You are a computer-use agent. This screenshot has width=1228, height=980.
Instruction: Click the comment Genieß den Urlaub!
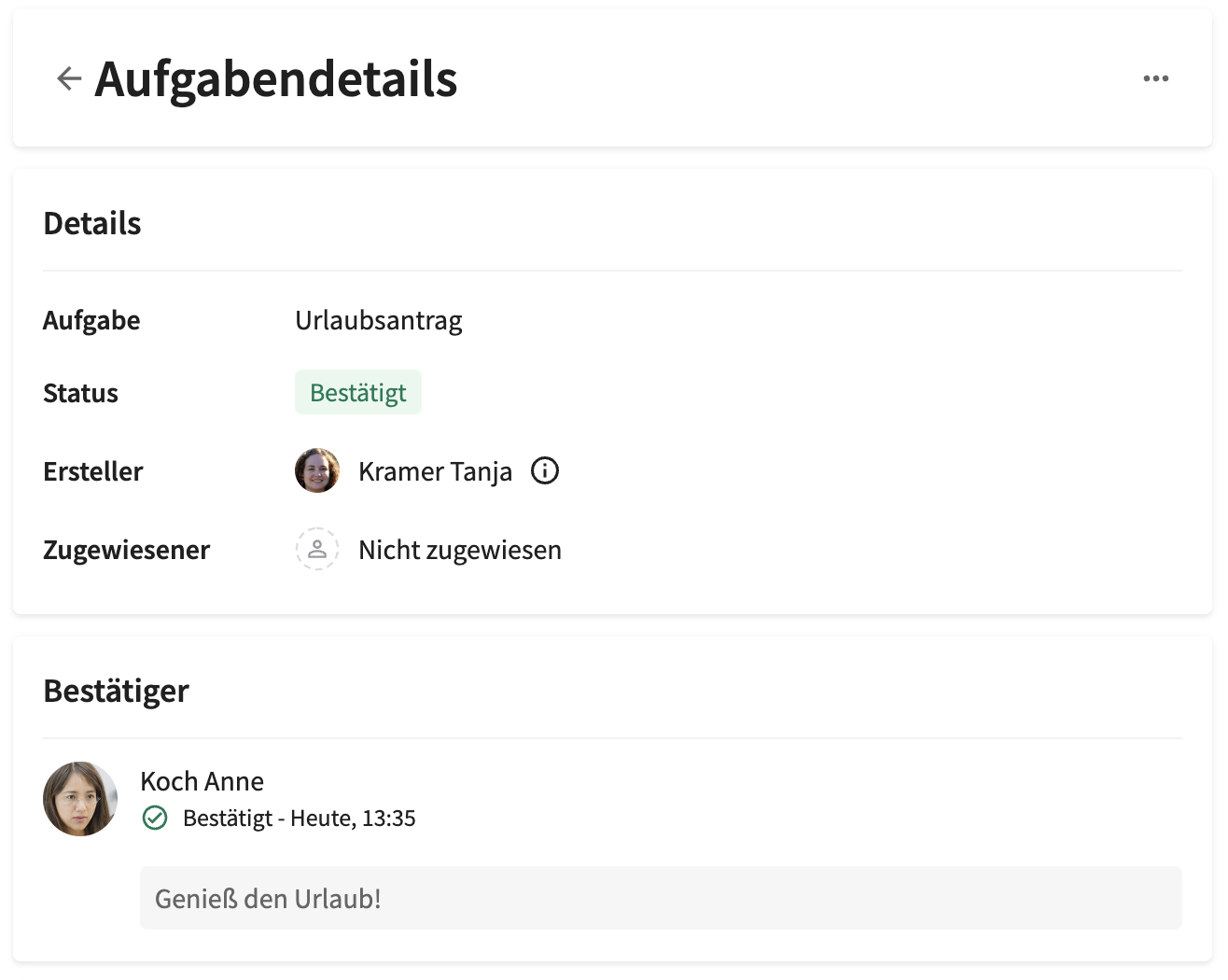coord(270,898)
